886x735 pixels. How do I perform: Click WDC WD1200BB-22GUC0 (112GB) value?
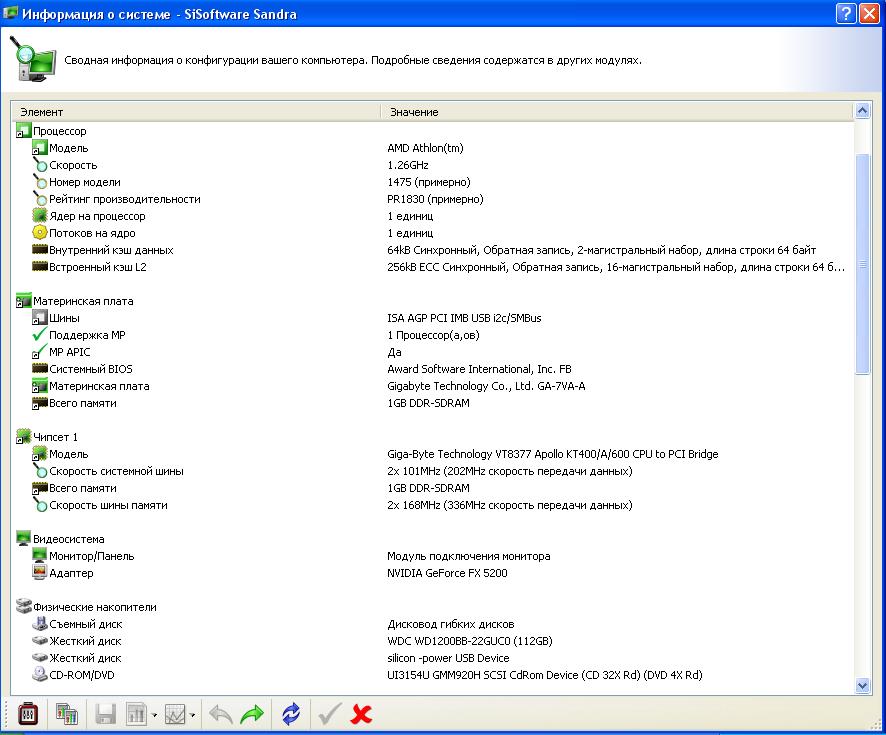pyautogui.click(x=470, y=641)
